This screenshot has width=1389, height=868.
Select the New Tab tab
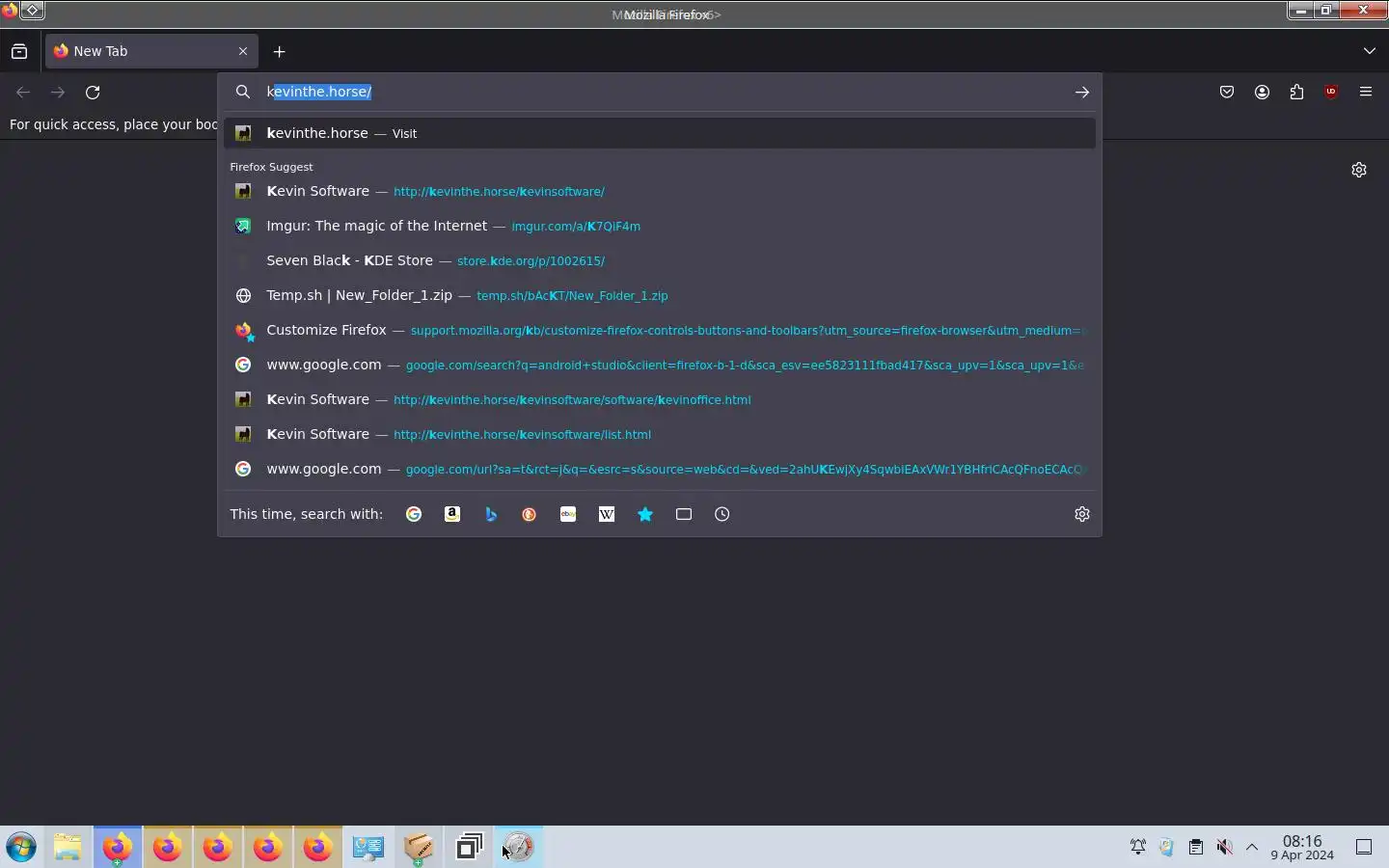tap(151, 51)
